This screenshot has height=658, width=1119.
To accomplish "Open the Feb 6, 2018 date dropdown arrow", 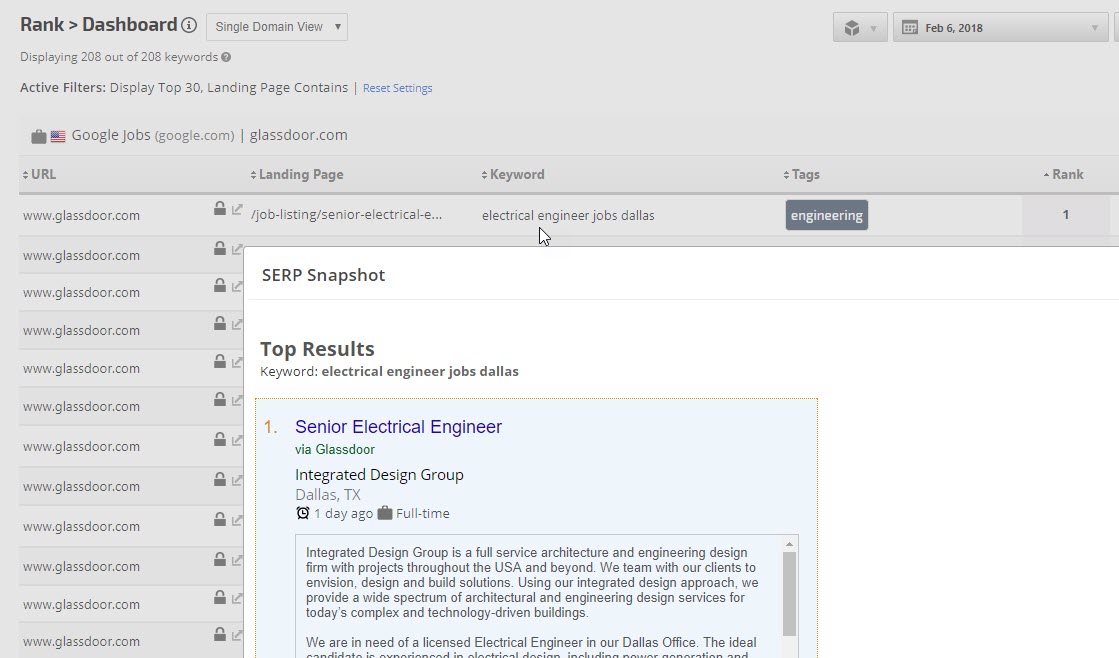I will 1094,28.
